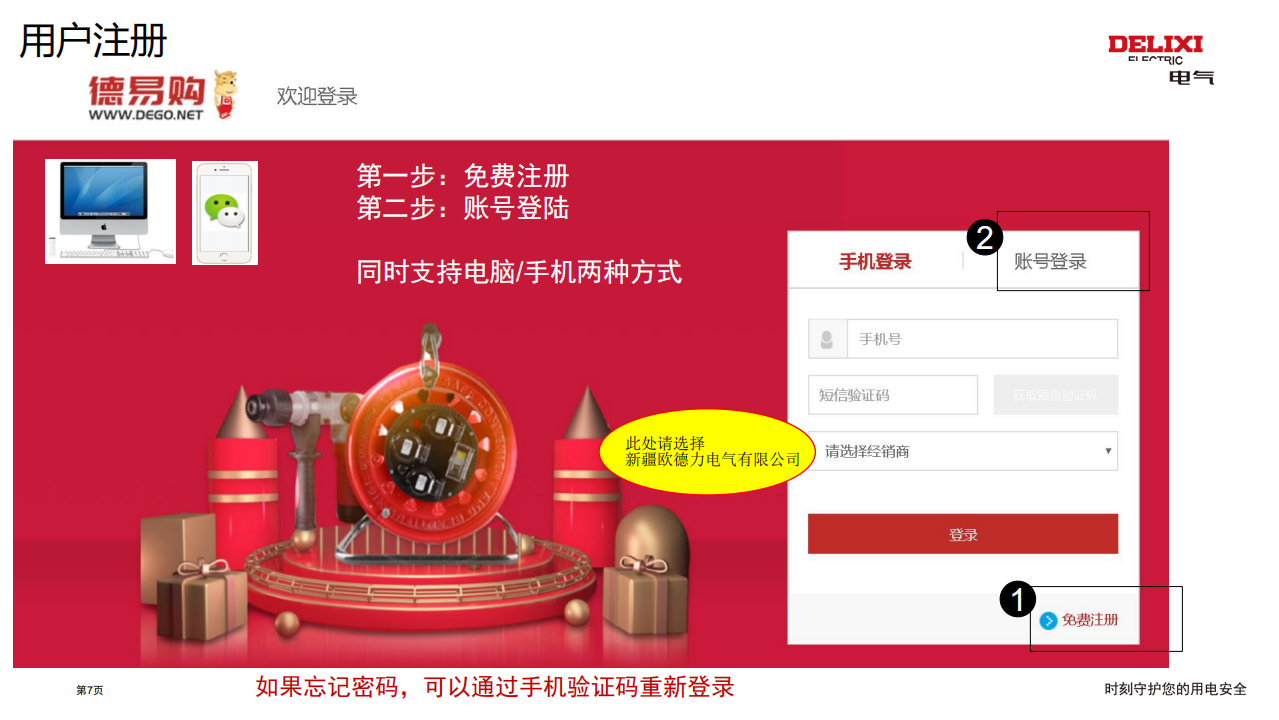Focus the 短信验证码 input field
Image resolution: width=1279 pixels, height=720 pixels.
coord(893,395)
